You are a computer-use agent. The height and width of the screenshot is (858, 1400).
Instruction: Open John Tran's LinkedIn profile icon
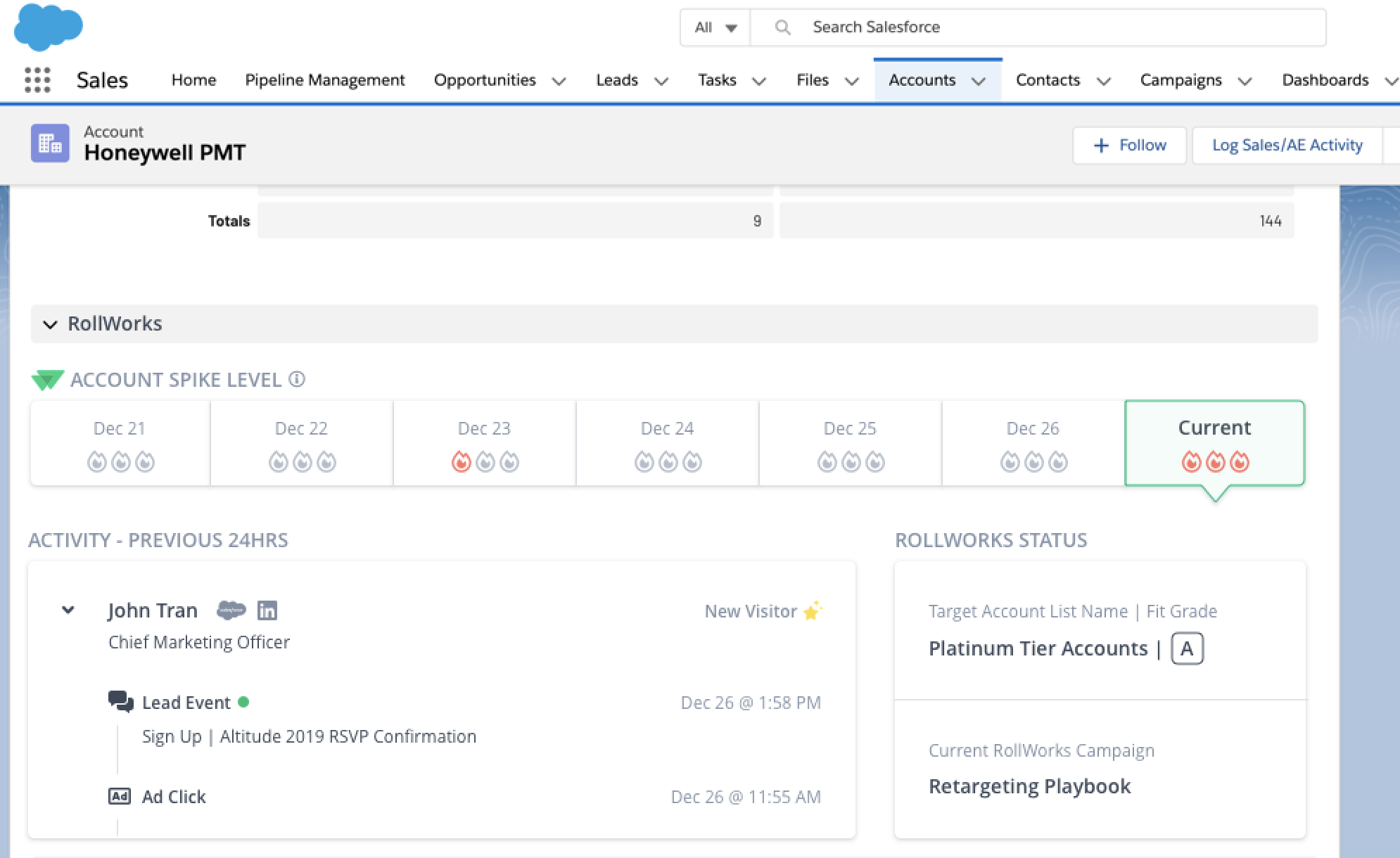pyautogui.click(x=267, y=610)
